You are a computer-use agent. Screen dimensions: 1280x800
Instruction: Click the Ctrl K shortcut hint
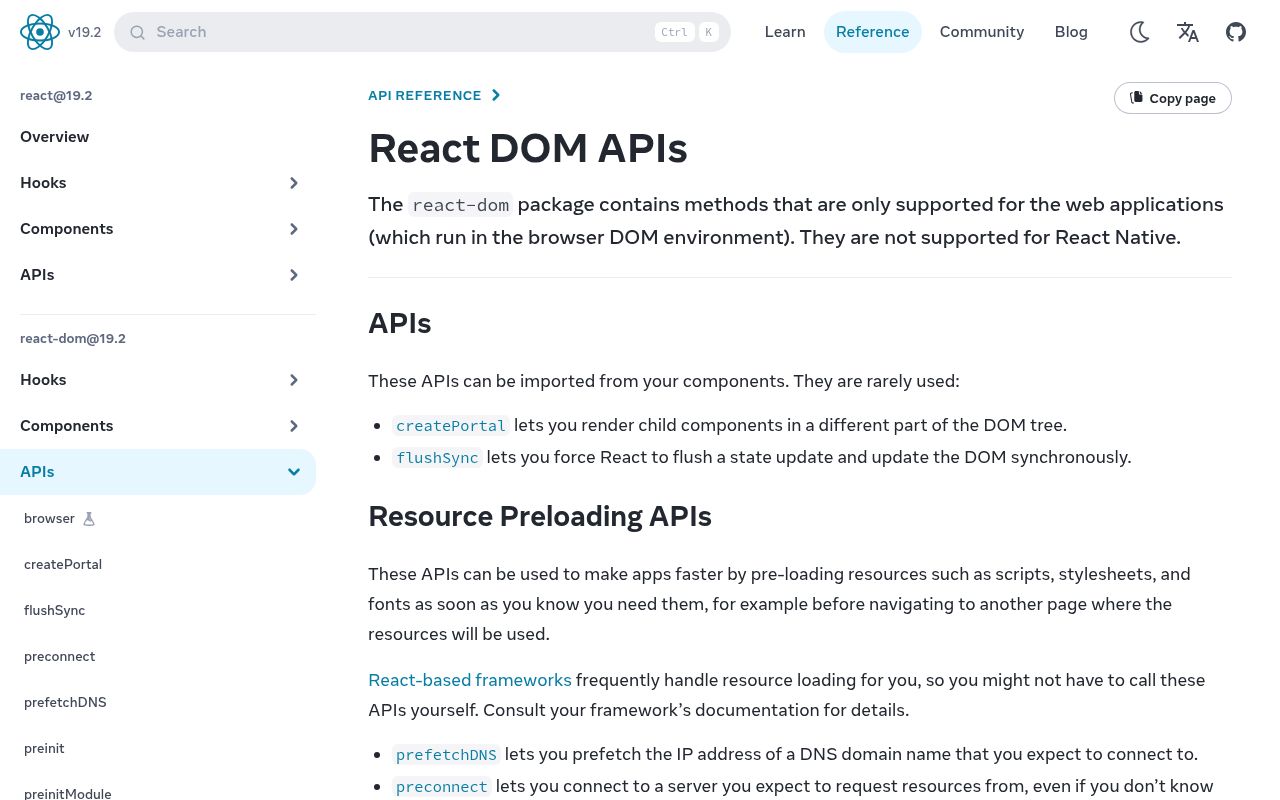(687, 32)
